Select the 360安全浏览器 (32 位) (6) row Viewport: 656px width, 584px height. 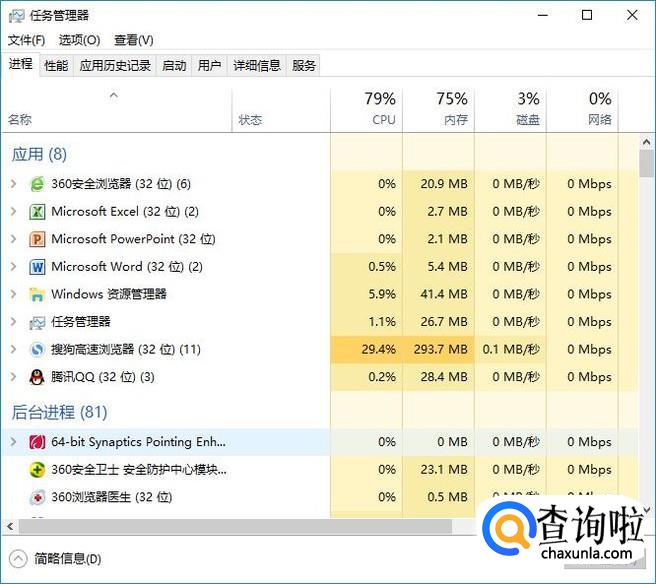click(x=319, y=184)
